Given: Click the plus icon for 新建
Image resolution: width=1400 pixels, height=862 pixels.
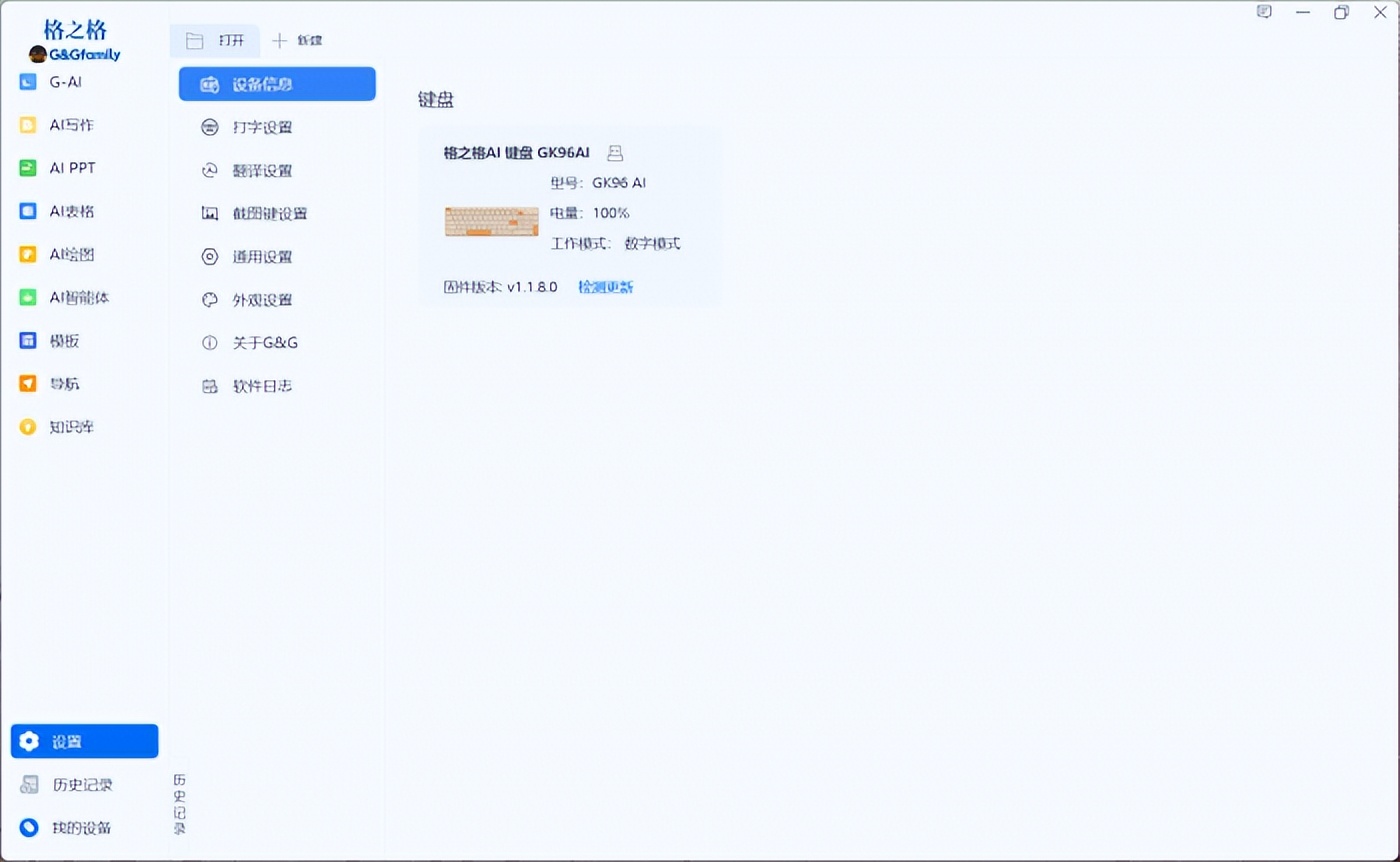Looking at the screenshot, I should [x=279, y=41].
